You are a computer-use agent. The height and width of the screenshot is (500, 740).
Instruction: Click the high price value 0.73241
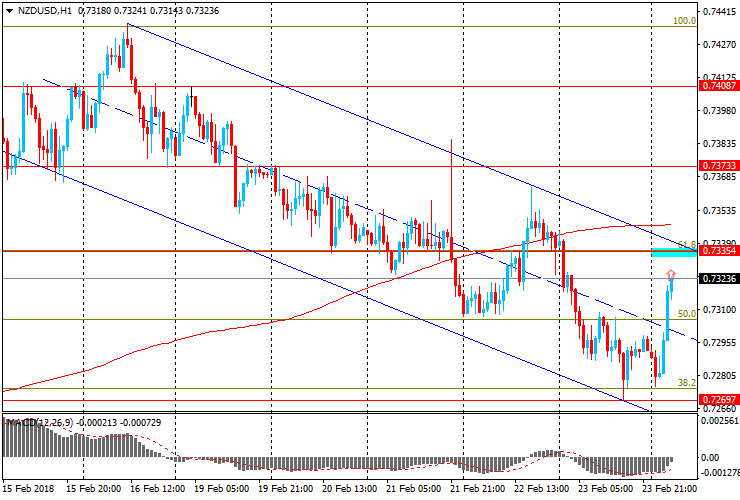(131, 10)
